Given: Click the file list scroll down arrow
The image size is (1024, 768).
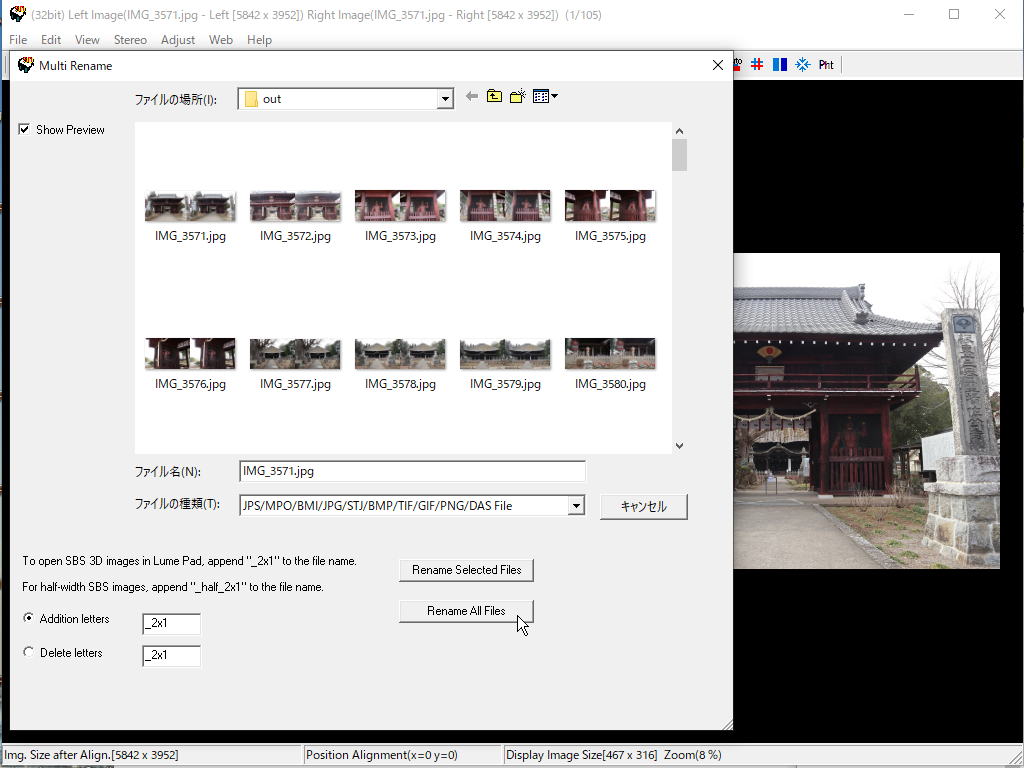Looking at the screenshot, I should click(x=679, y=446).
